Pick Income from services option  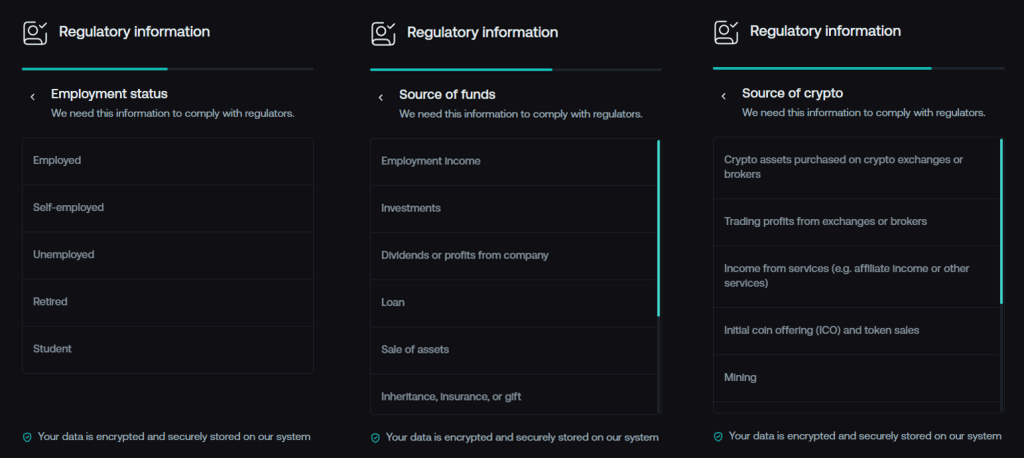coord(856,277)
